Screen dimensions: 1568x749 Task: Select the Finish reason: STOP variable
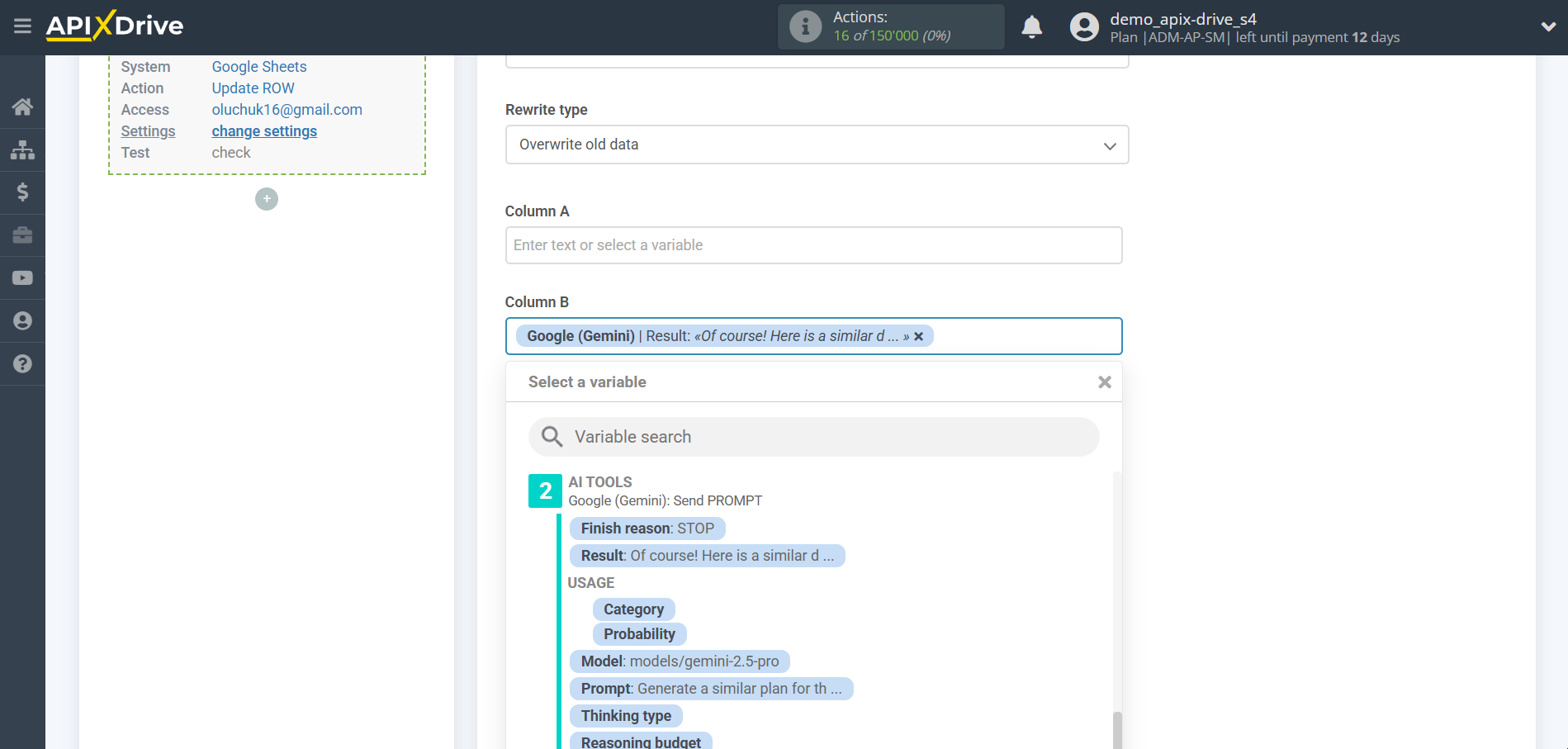(x=647, y=529)
